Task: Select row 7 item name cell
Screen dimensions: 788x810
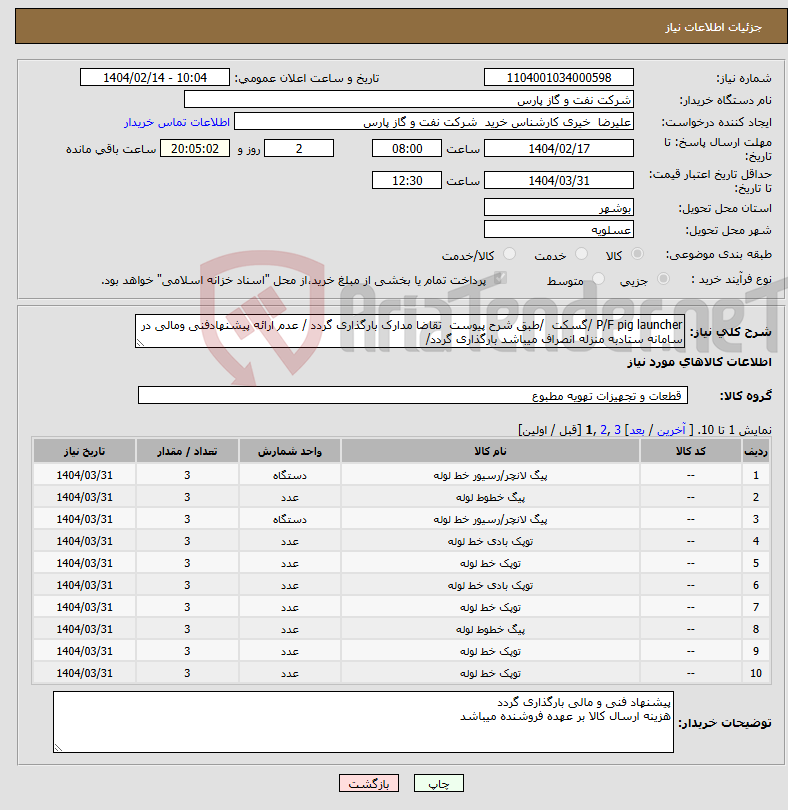Action: tap(490, 607)
